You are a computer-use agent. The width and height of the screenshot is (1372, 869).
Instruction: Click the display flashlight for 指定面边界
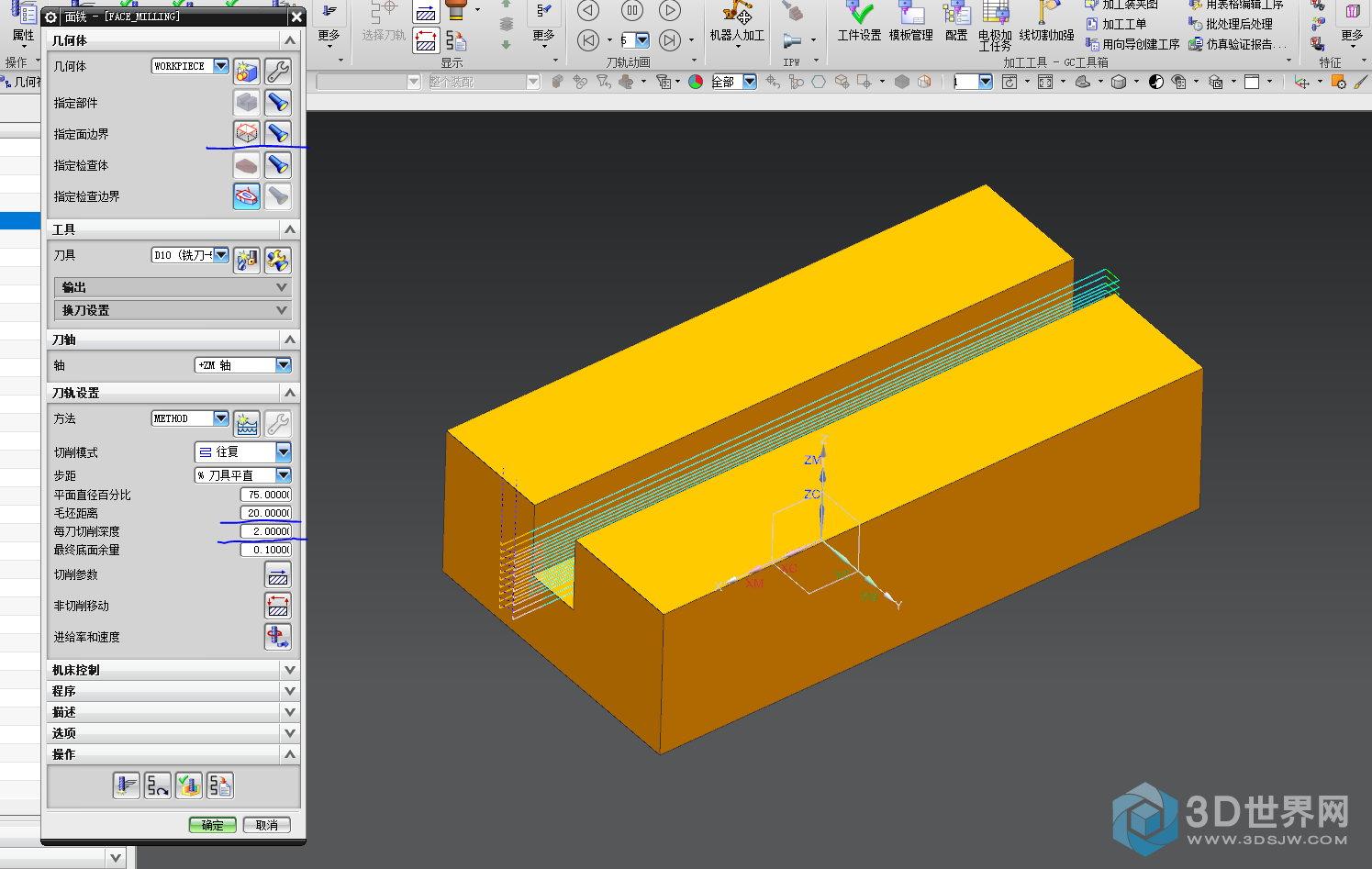point(277,133)
